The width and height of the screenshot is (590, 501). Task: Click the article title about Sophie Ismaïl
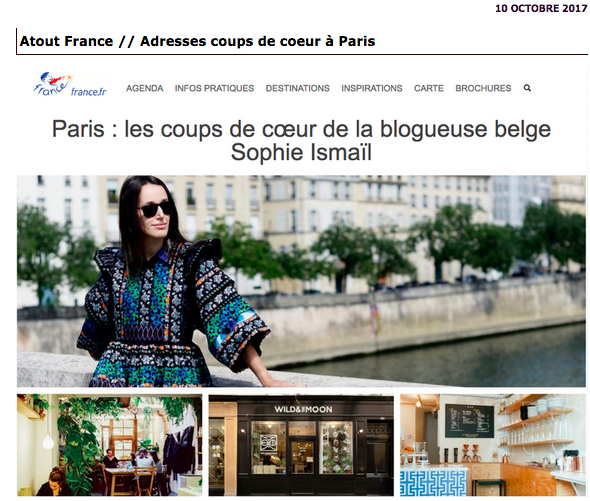(x=301, y=140)
